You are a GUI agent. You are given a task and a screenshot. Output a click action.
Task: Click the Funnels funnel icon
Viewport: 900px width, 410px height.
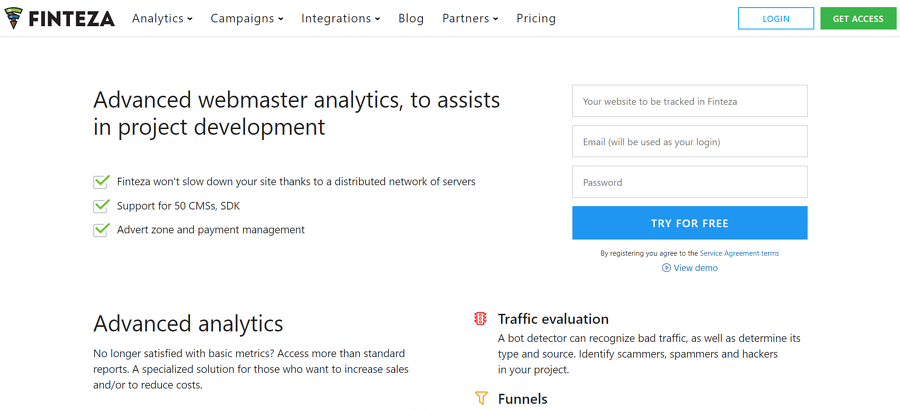tap(480, 398)
